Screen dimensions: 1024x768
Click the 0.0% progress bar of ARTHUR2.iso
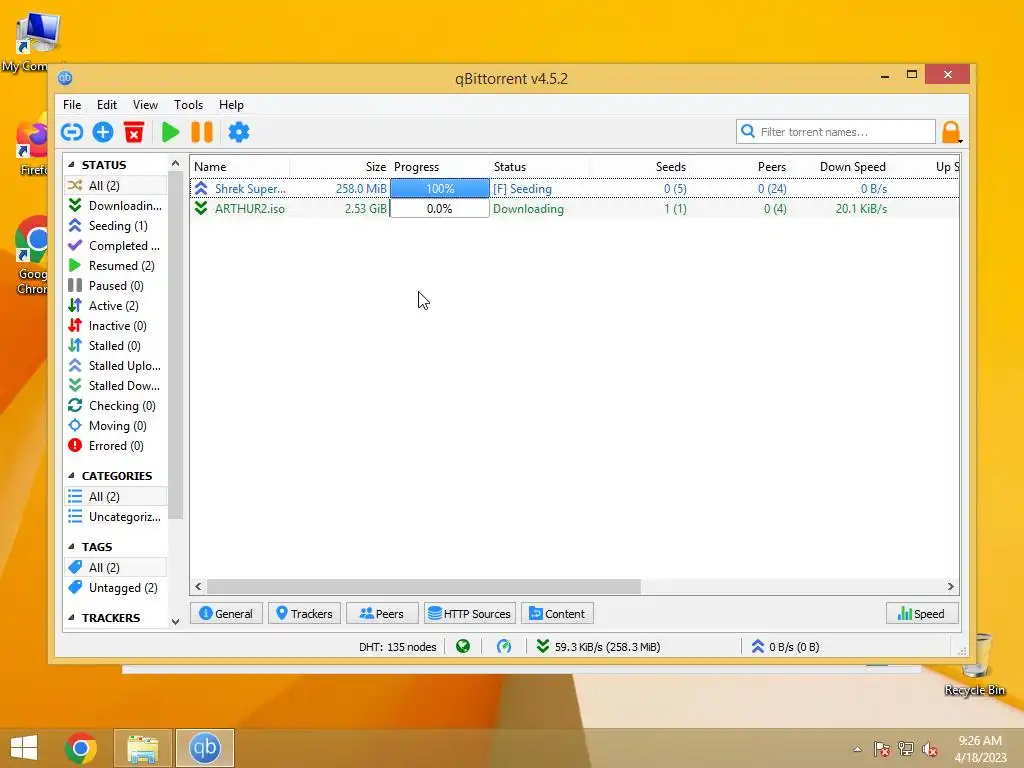click(440, 209)
